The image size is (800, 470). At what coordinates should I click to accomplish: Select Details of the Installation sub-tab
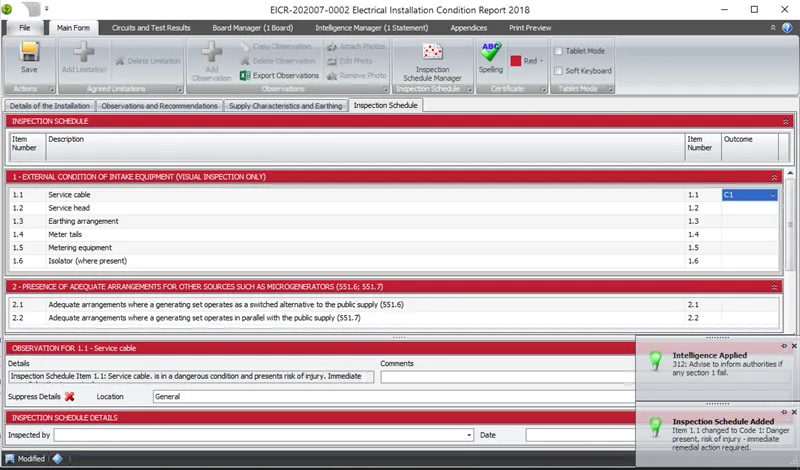point(50,106)
